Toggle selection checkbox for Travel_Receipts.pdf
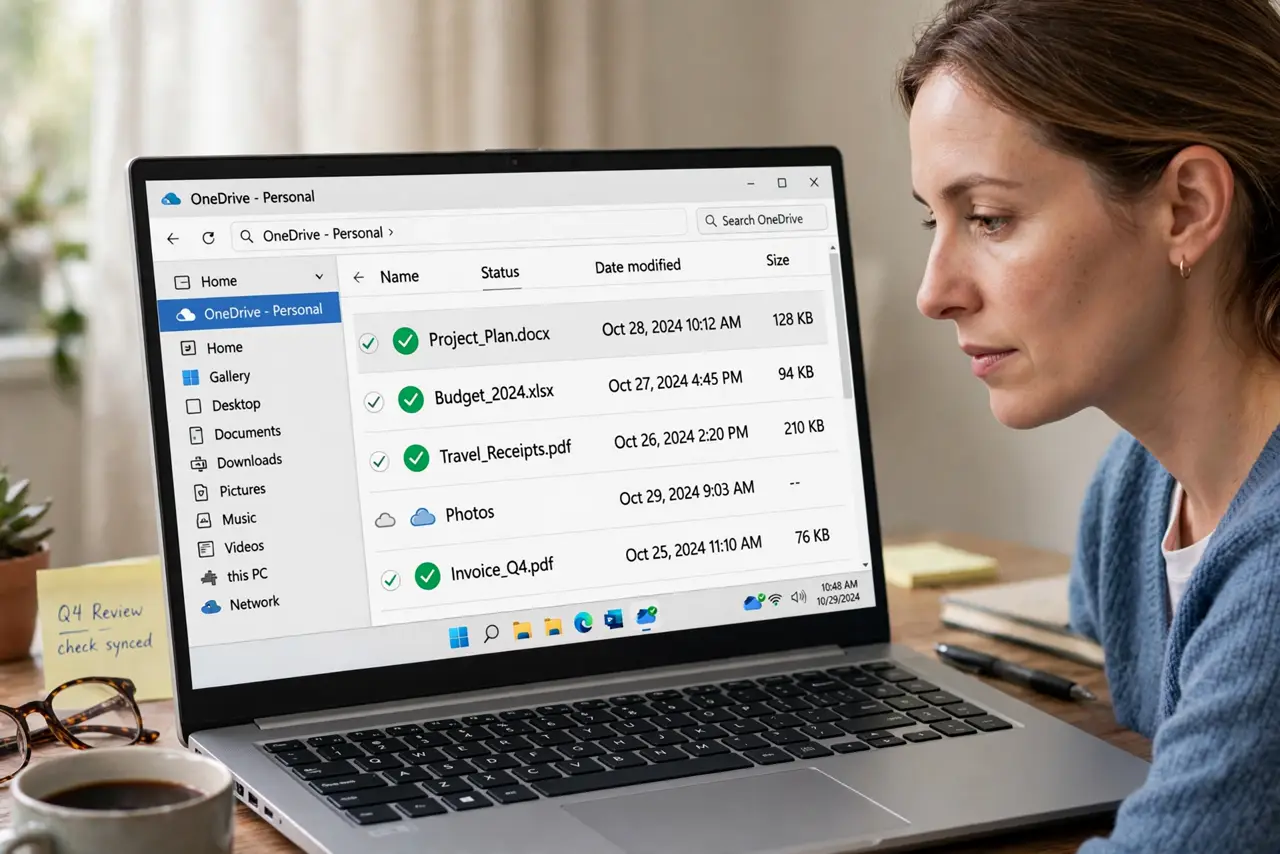 [x=379, y=461]
